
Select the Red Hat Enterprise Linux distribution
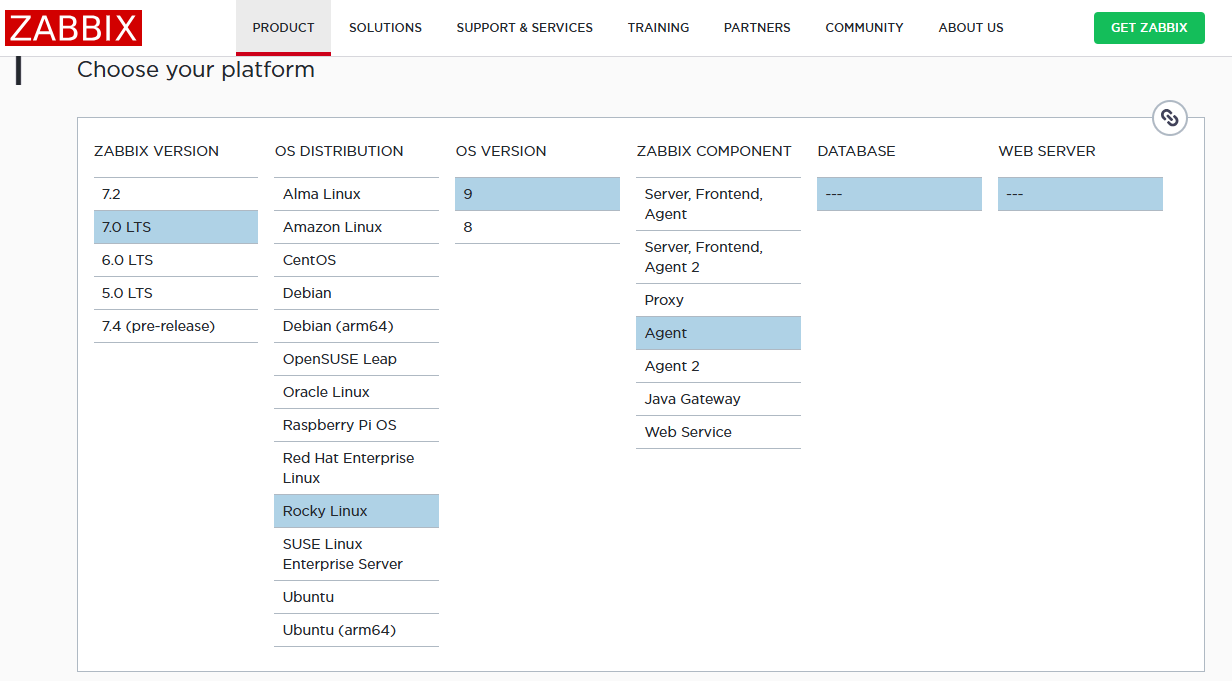[357, 468]
